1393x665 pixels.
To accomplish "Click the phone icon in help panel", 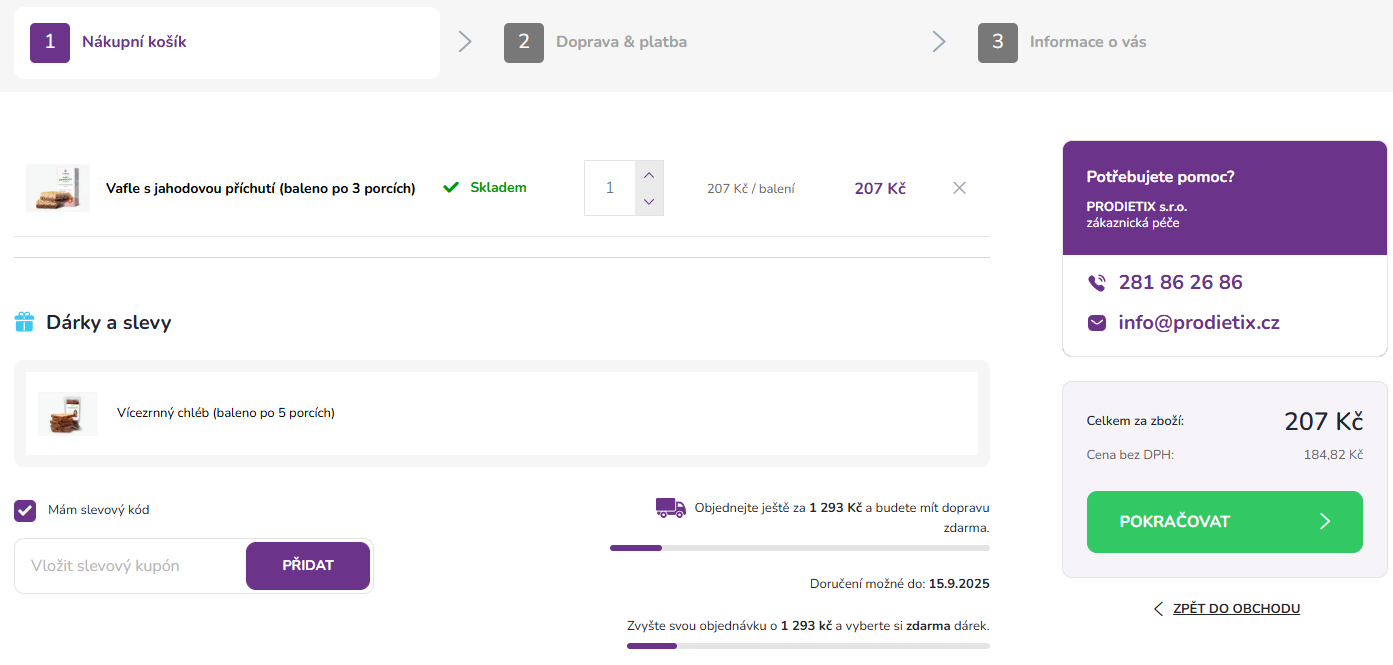I will [1097, 283].
